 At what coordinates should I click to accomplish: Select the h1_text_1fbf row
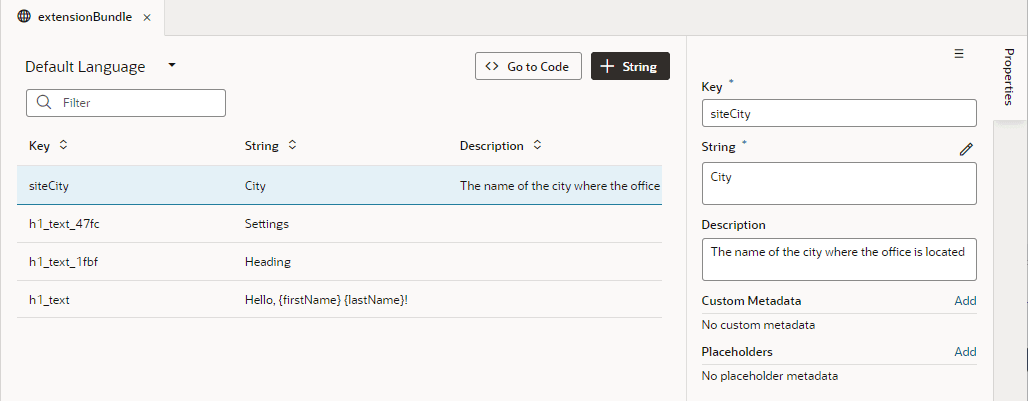(x=339, y=262)
